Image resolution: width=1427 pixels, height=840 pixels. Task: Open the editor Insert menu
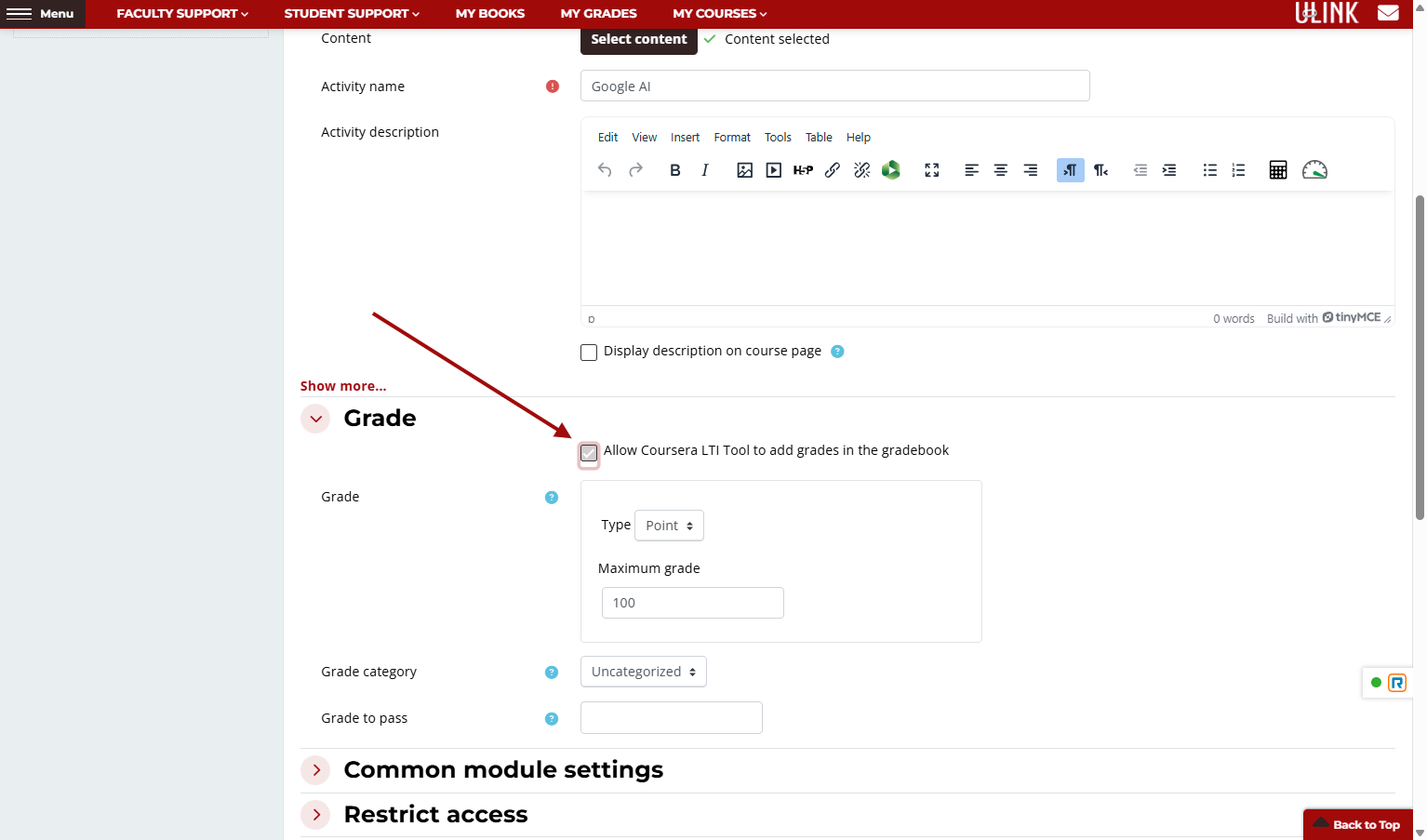[x=685, y=137]
